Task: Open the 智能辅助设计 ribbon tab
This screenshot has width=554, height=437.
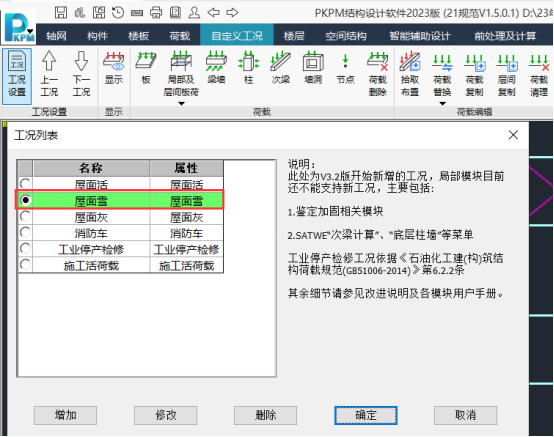Action: (x=420, y=36)
